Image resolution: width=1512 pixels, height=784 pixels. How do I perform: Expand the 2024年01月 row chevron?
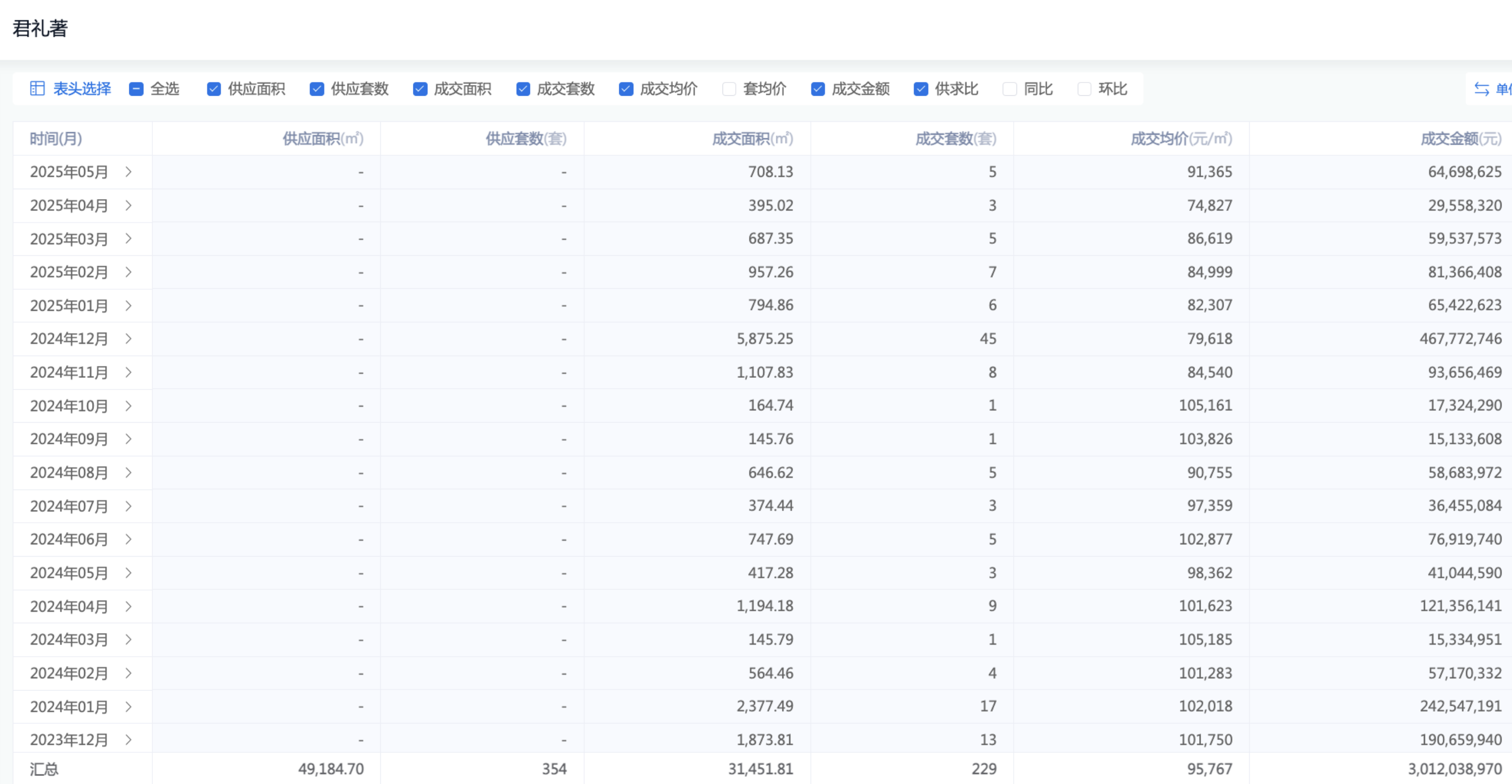pyautogui.click(x=128, y=707)
